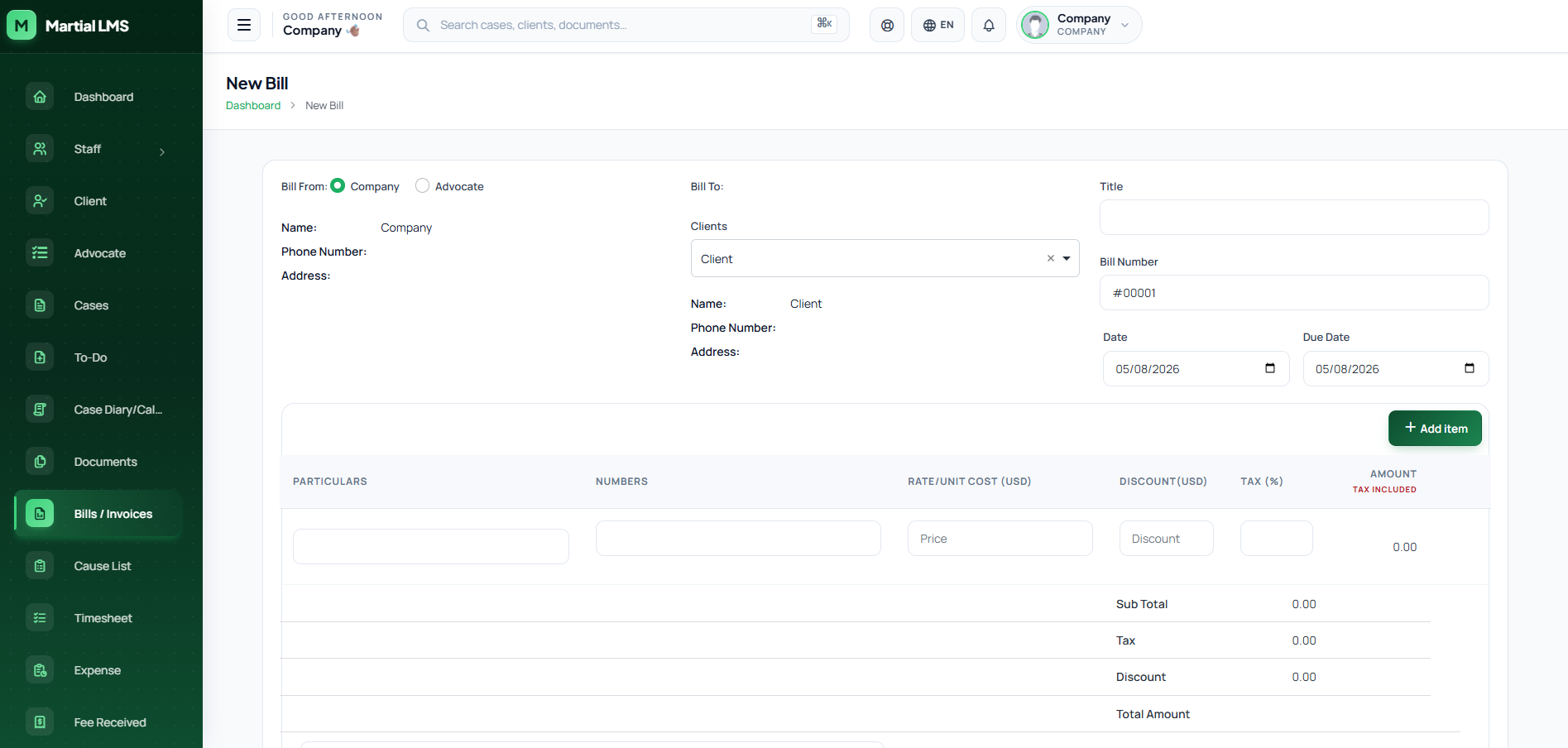
Task: Go to Dashboard in sidebar
Action: tap(103, 97)
